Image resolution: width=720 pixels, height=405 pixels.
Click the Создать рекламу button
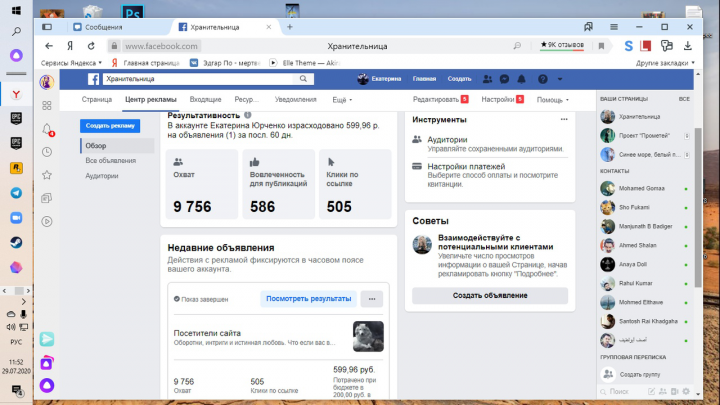[110, 126]
